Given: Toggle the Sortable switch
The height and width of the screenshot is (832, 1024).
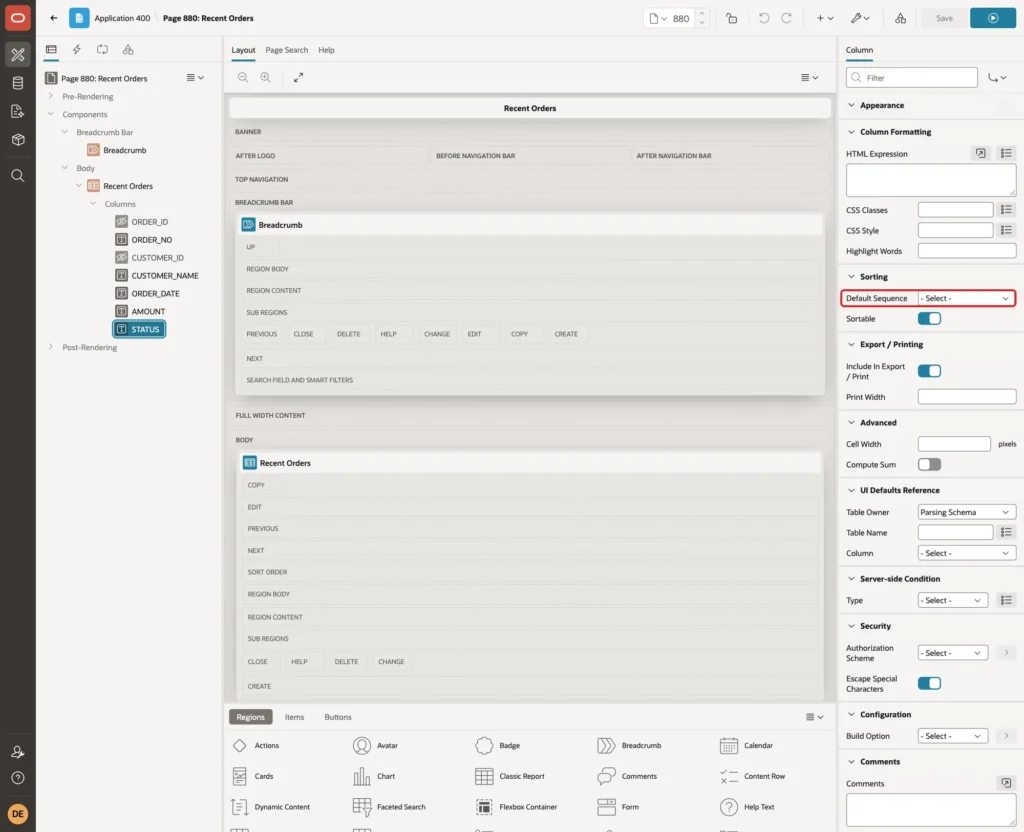Looking at the screenshot, I should pyautogui.click(x=929, y=319).
